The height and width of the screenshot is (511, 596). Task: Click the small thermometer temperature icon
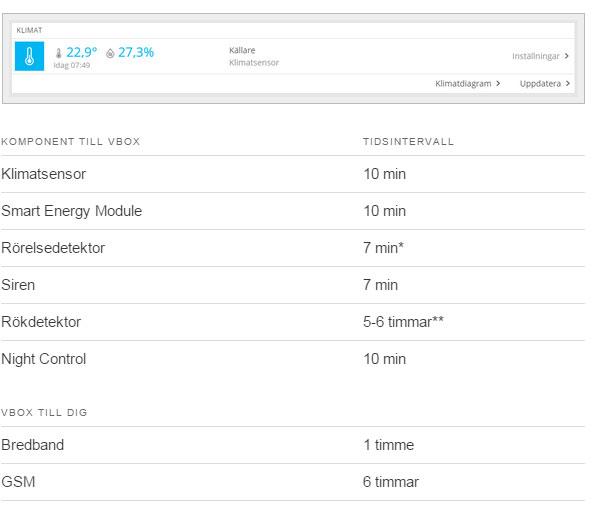(x=59, y=53)
